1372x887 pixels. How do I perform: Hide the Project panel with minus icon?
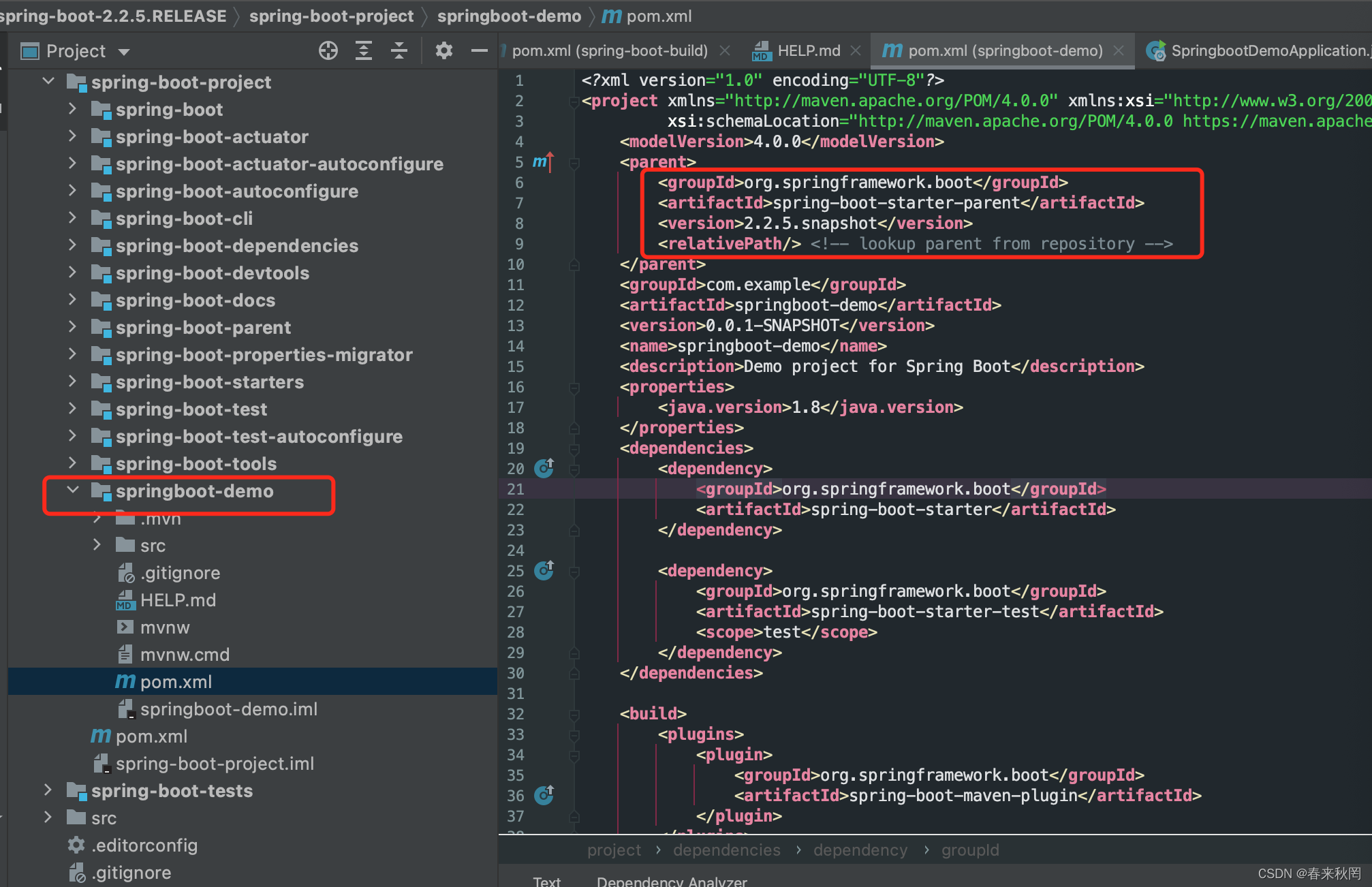(x=480, y=51)
